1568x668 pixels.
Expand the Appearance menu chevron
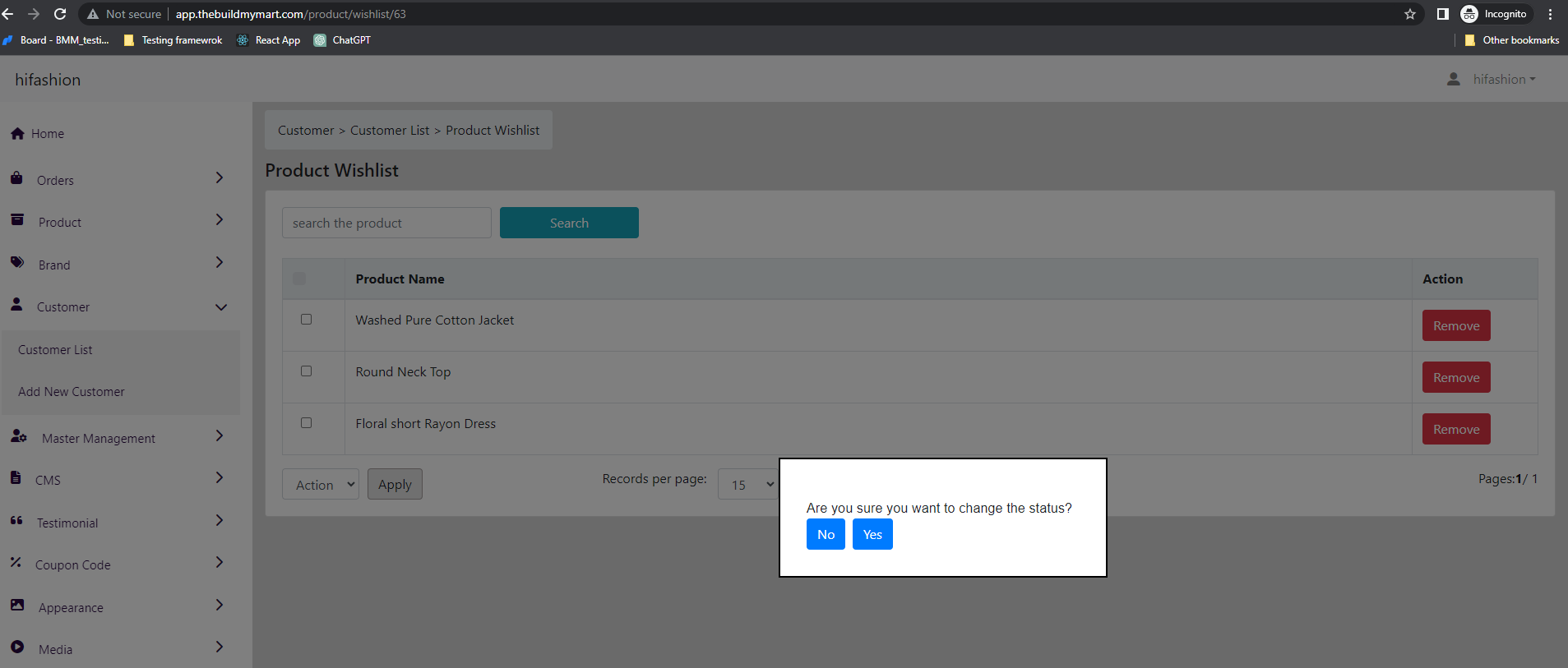(220, 605)
